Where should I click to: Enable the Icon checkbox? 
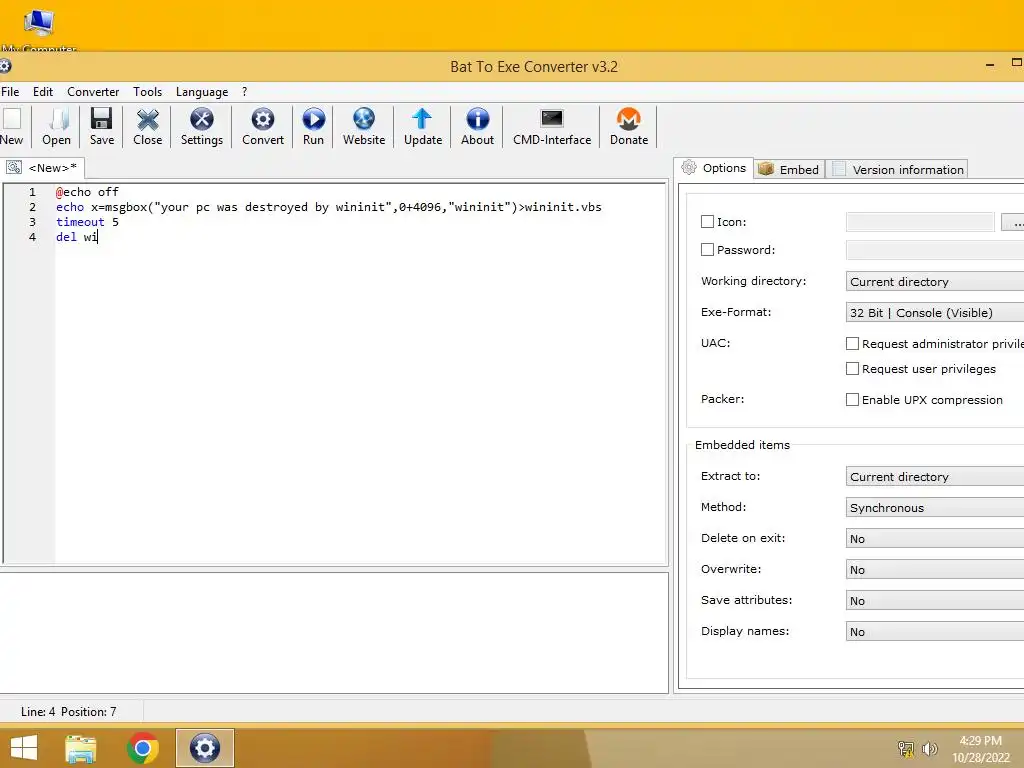point(707,222)
